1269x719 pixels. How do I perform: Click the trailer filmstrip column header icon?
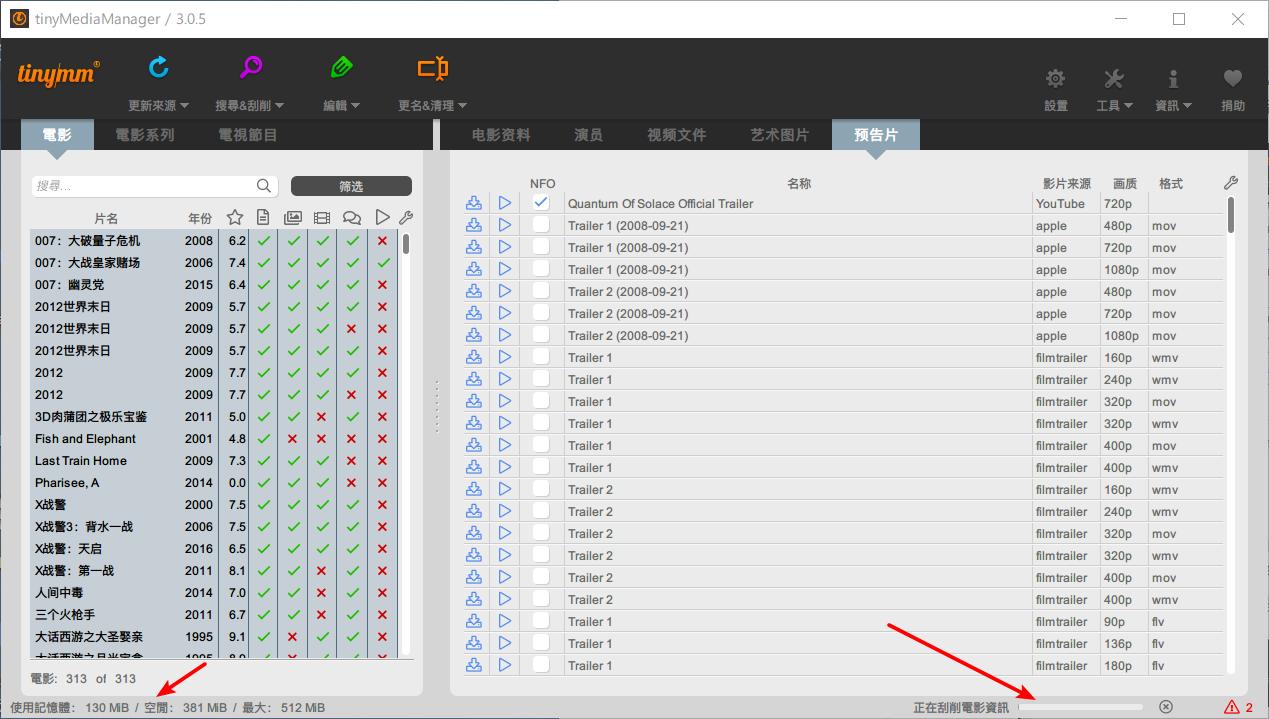322,217
